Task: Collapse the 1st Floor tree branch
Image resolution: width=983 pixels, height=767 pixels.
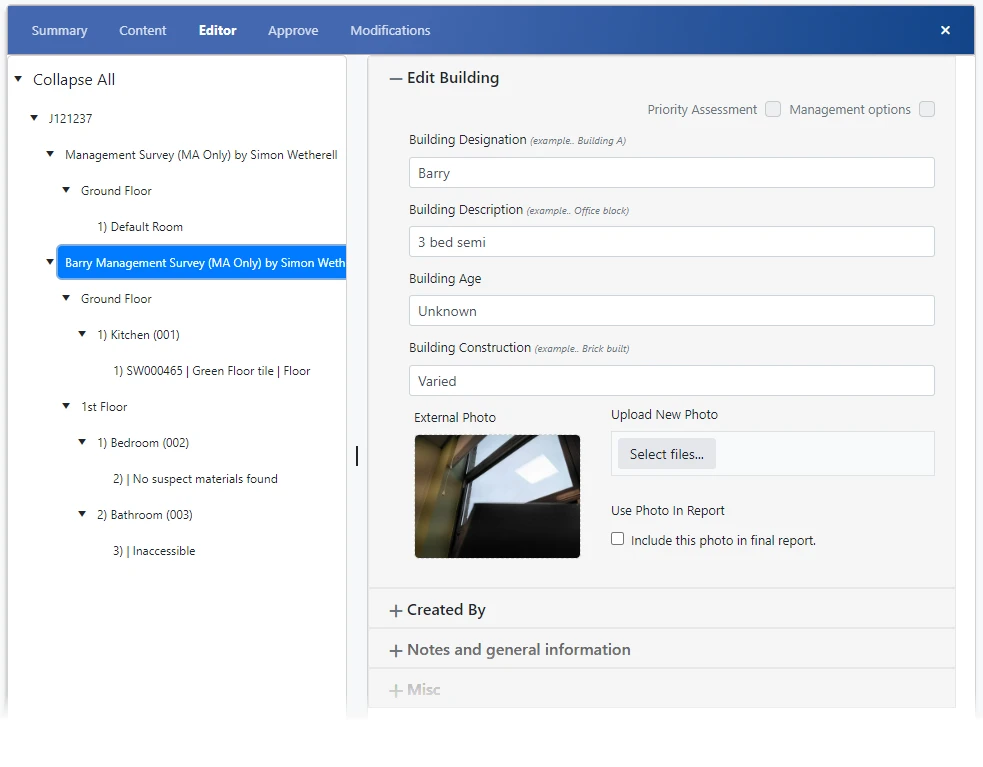Action: [x=65, y=406]
